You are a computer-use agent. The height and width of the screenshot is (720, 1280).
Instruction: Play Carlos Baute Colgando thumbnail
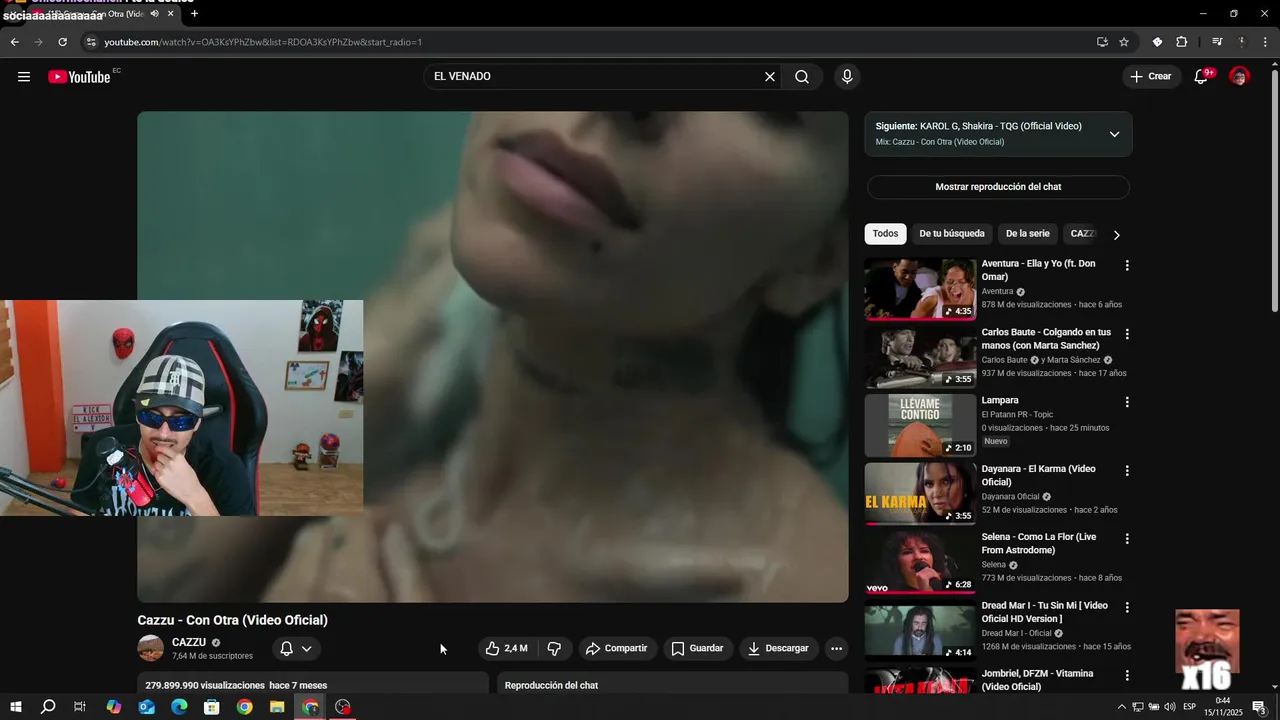point(920,356)
